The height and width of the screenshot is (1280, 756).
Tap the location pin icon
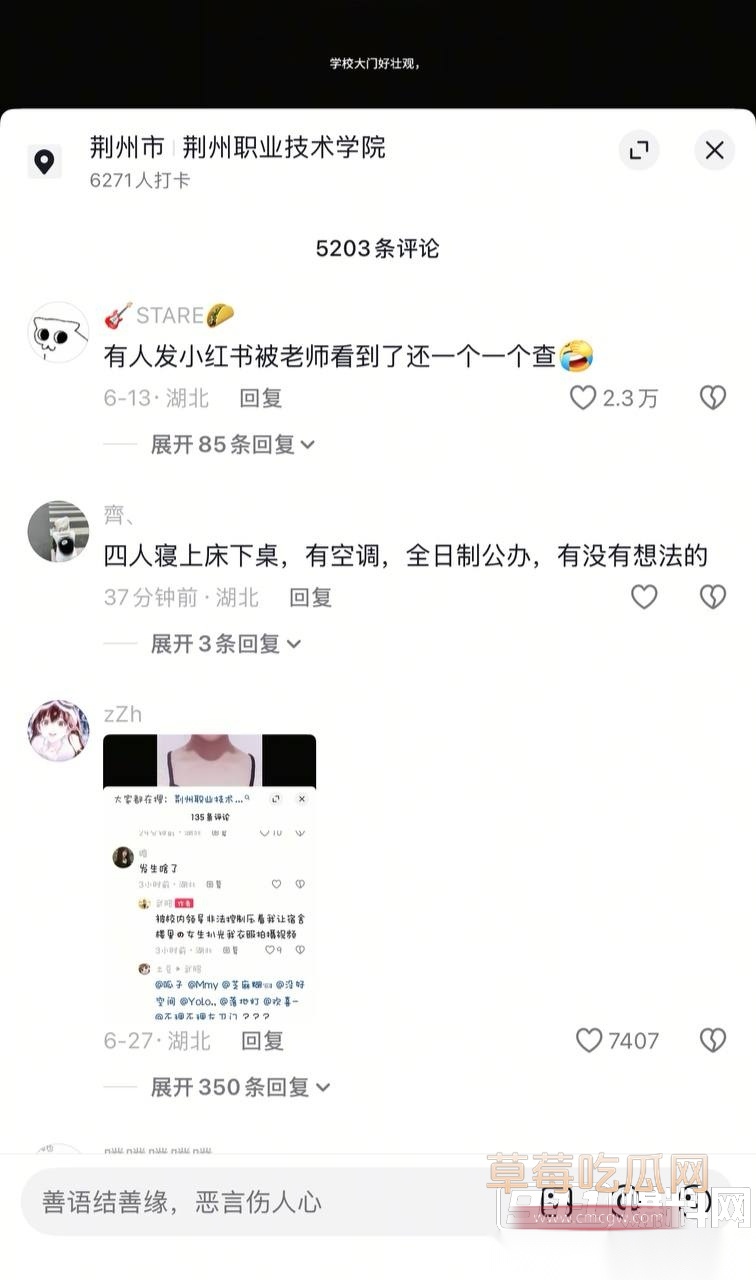click(44, 161)
